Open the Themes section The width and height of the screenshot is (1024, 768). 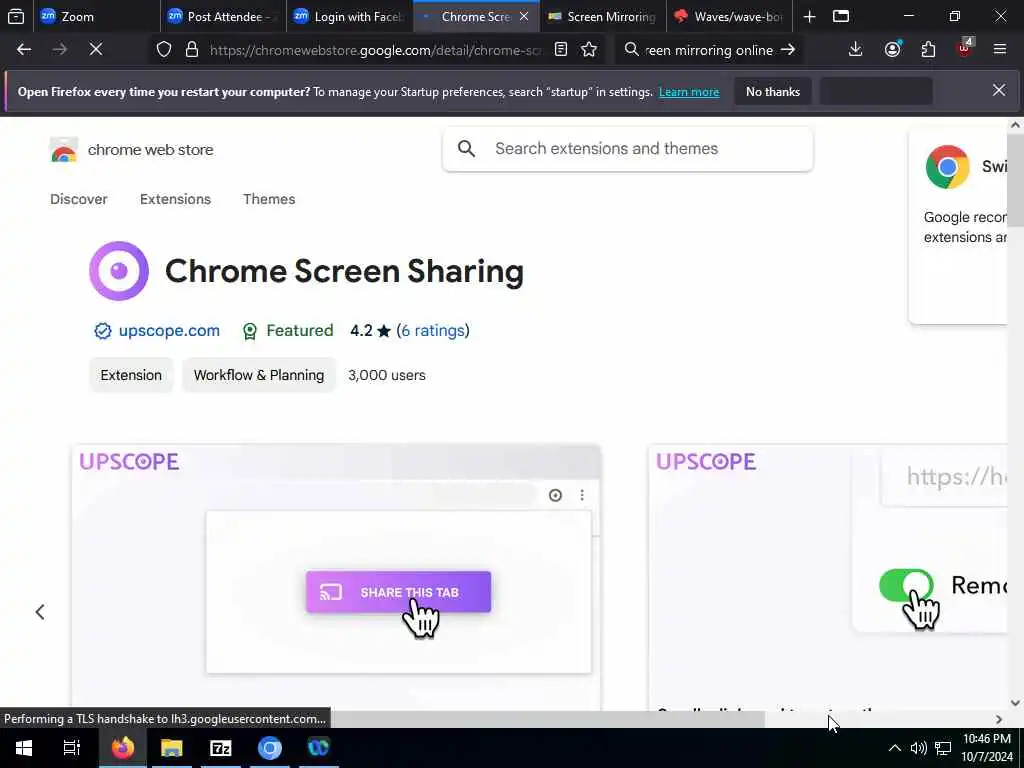(x=269, y=199)
